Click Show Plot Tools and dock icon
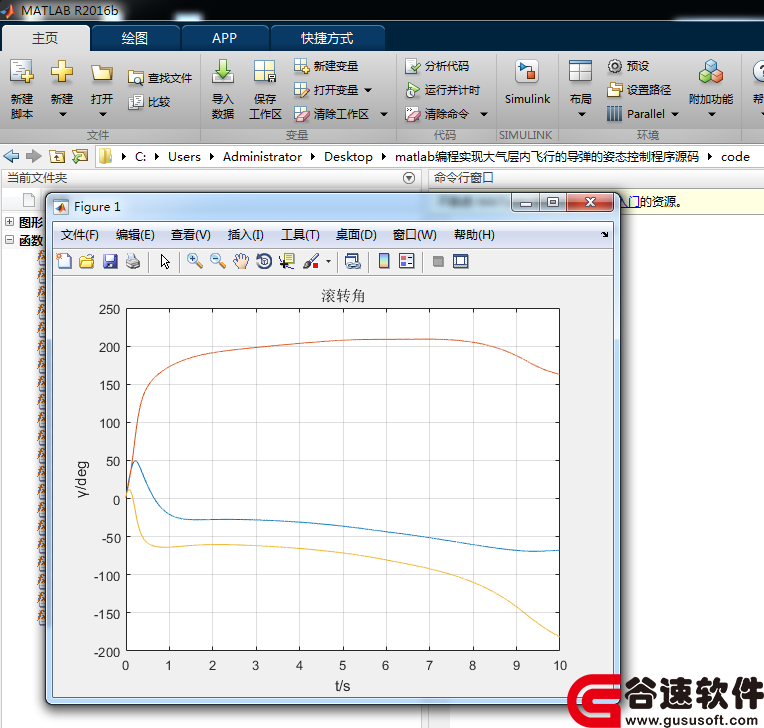 460,261
